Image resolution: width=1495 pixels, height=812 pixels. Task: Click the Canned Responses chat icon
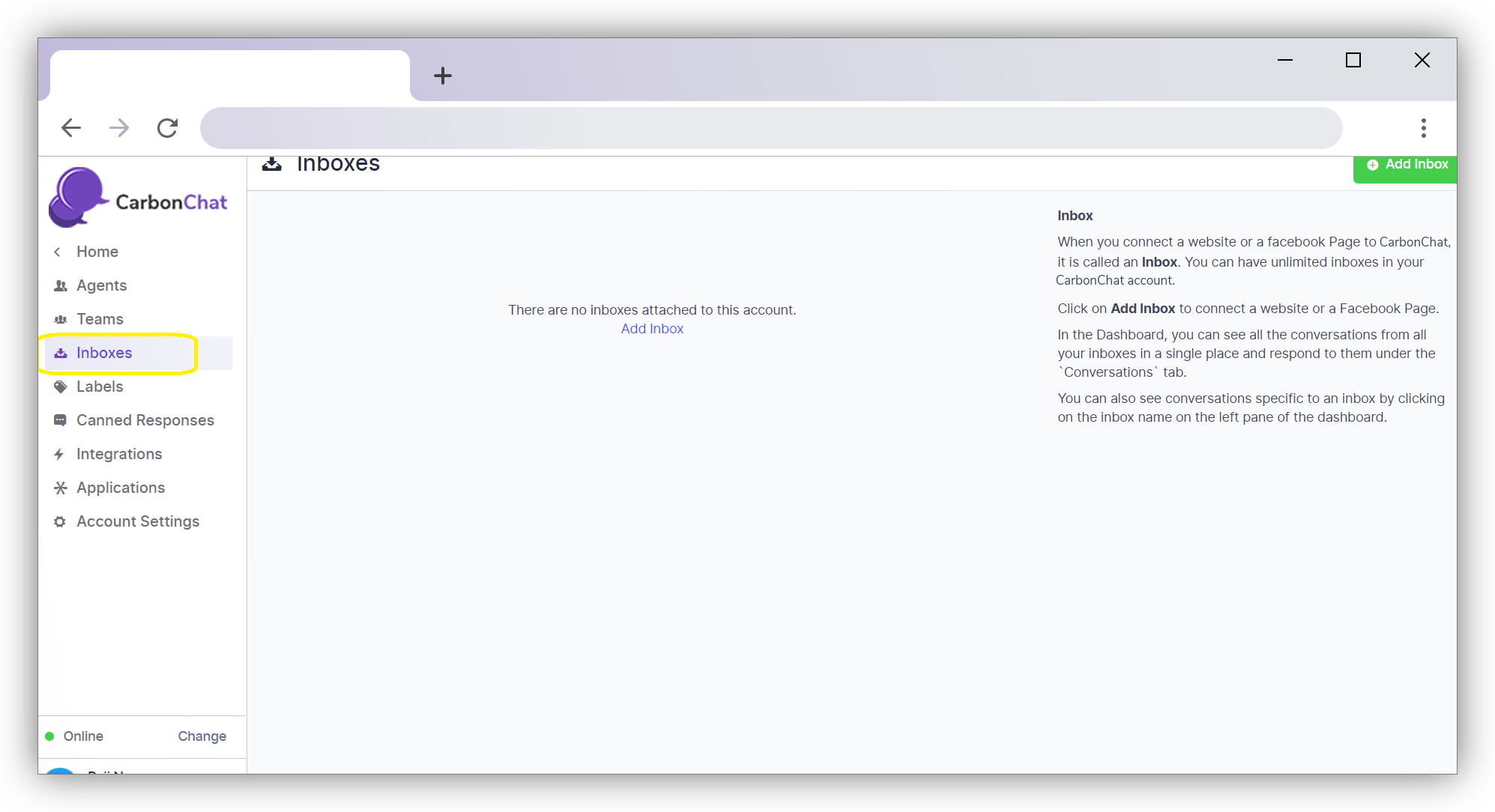61,420
